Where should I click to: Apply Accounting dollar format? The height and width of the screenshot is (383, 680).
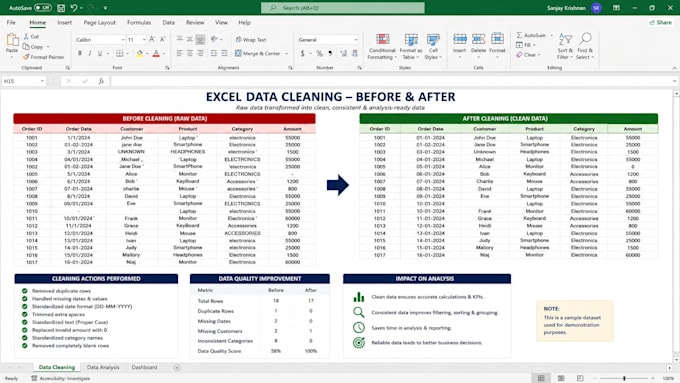302,53
